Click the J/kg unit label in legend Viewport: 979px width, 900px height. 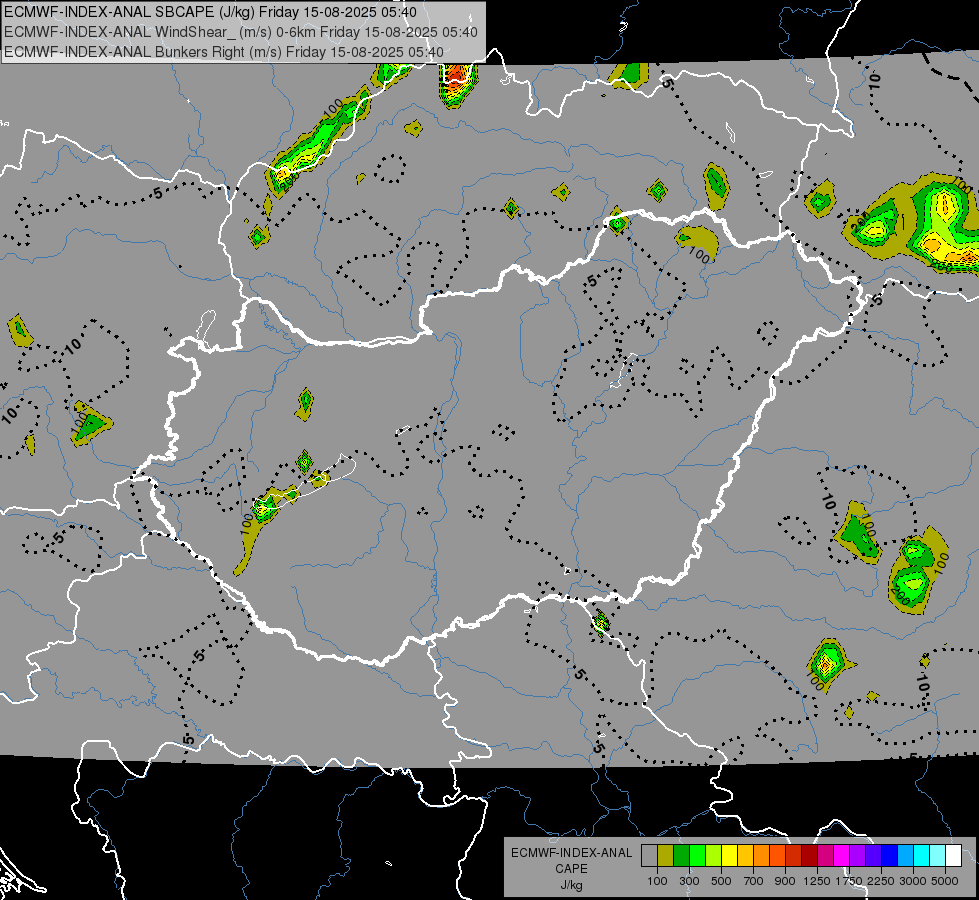coord(571,885)
